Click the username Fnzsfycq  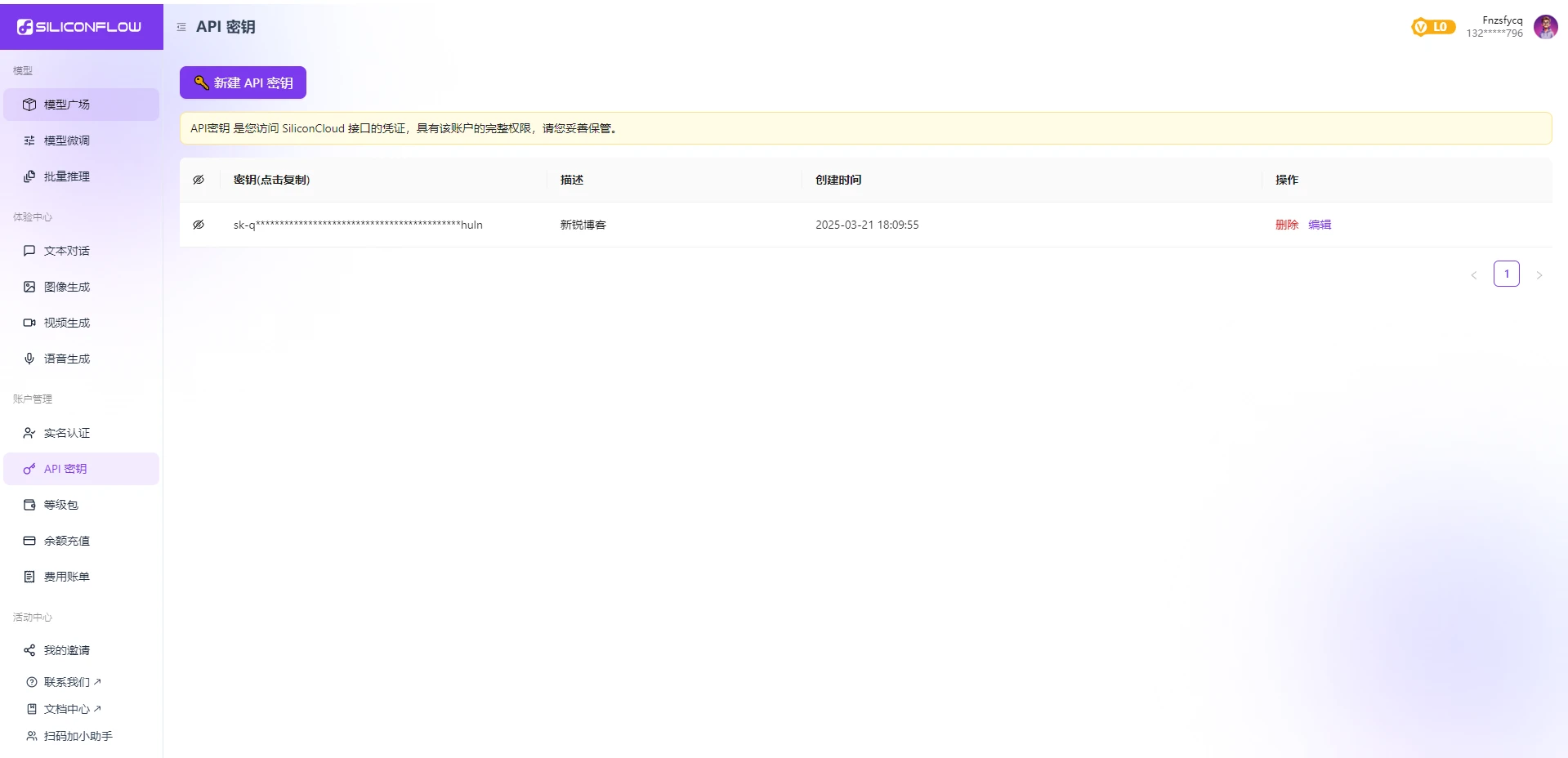tap(1503, 20)
